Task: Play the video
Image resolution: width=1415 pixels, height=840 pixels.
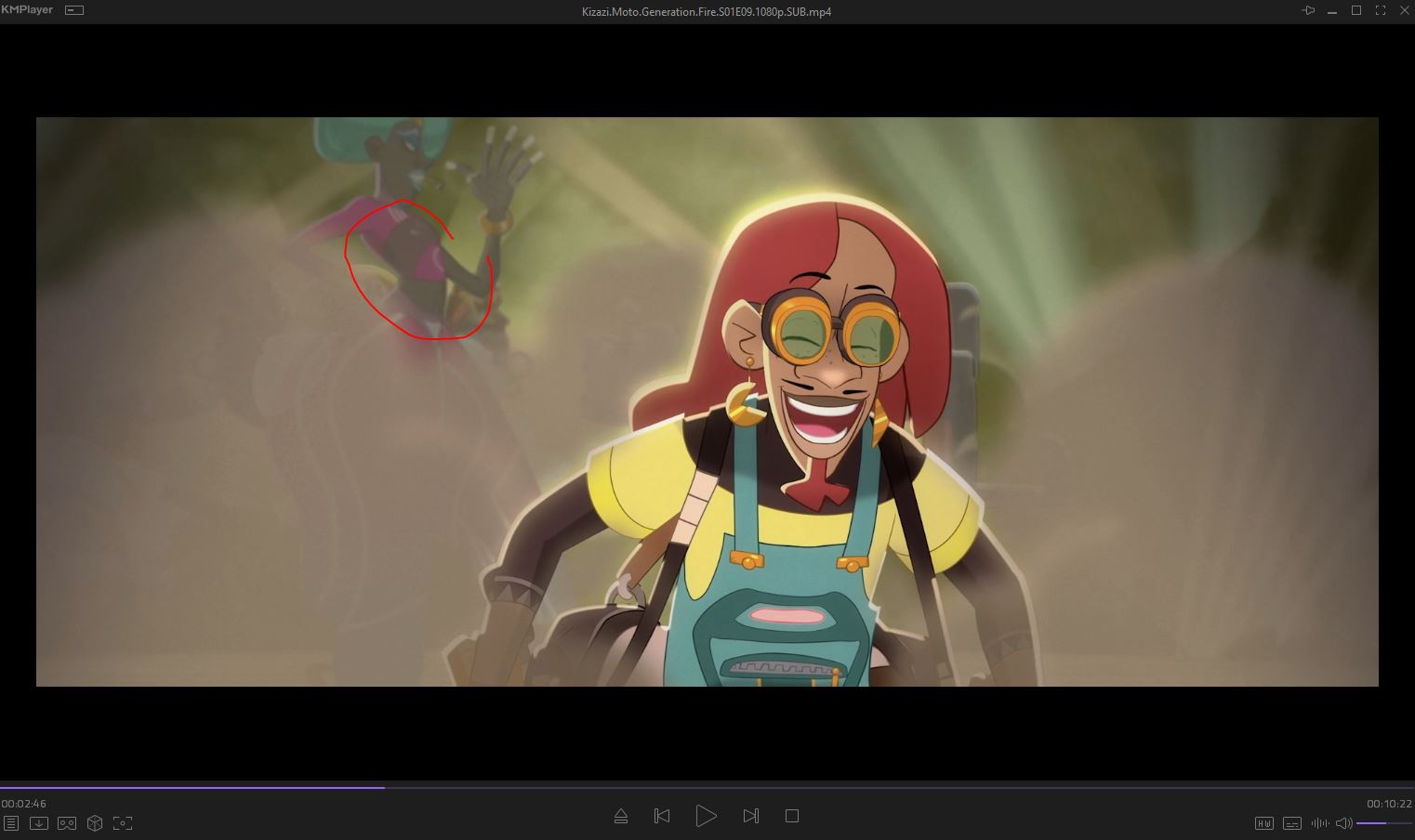Action: (706, 816)
